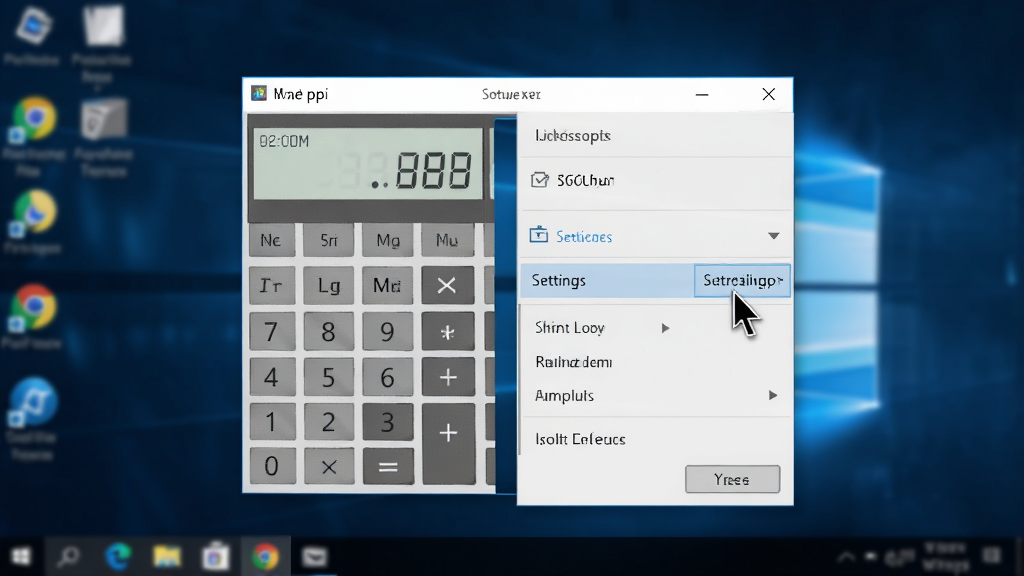Open the top-left desktop shortcut icon

click(x=33, y=27)
